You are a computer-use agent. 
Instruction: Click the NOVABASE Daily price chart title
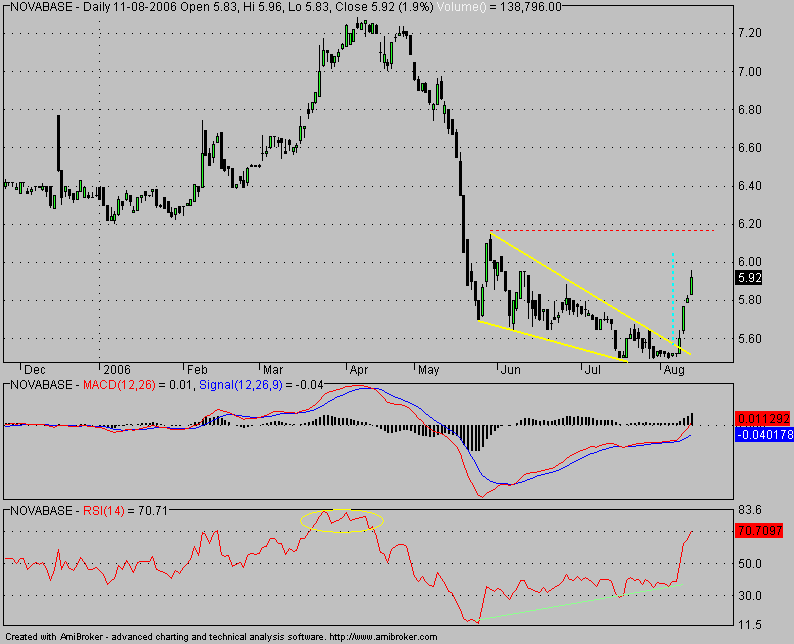(x=222, y=7)
